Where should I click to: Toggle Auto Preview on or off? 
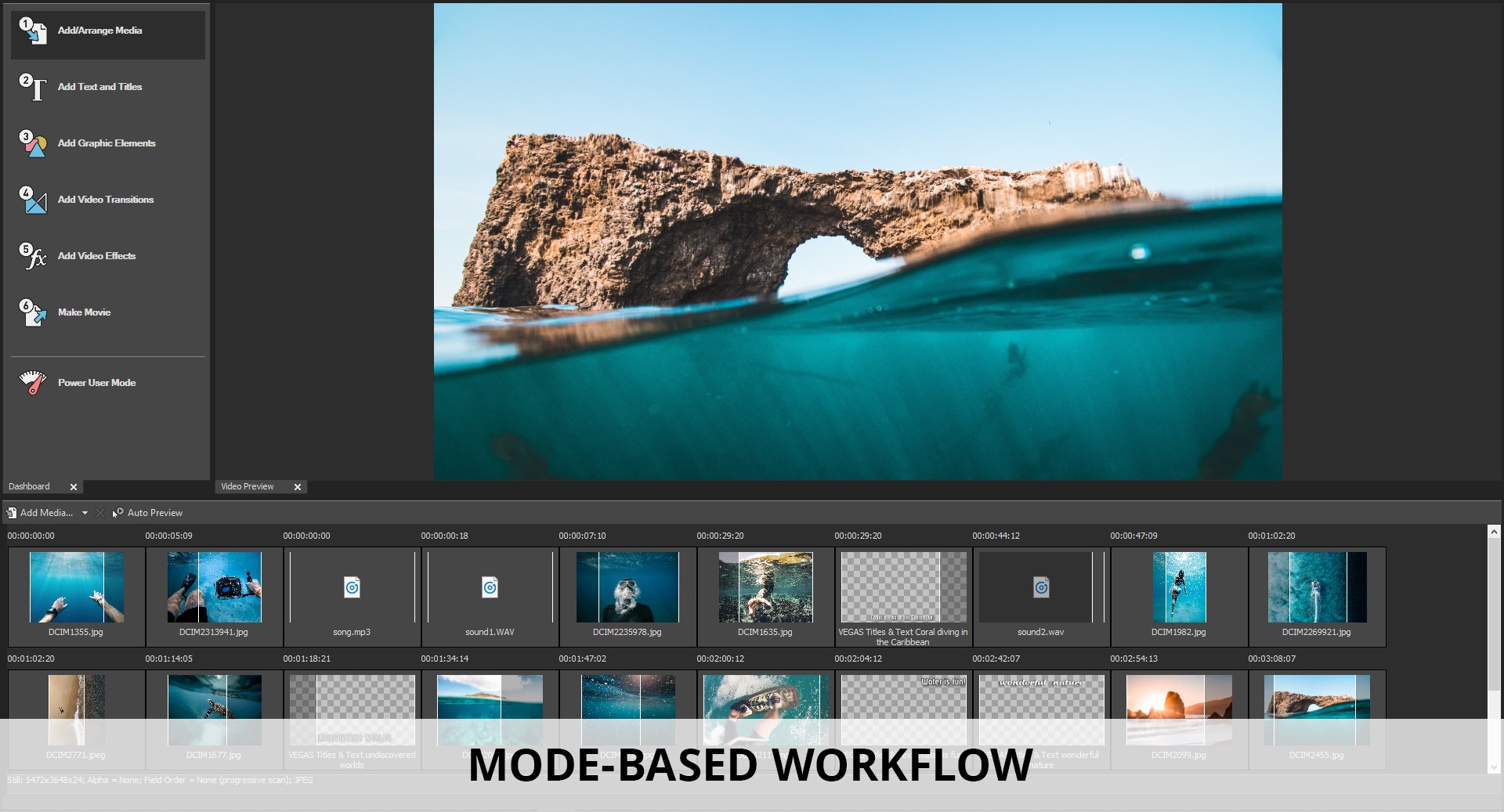148,513
